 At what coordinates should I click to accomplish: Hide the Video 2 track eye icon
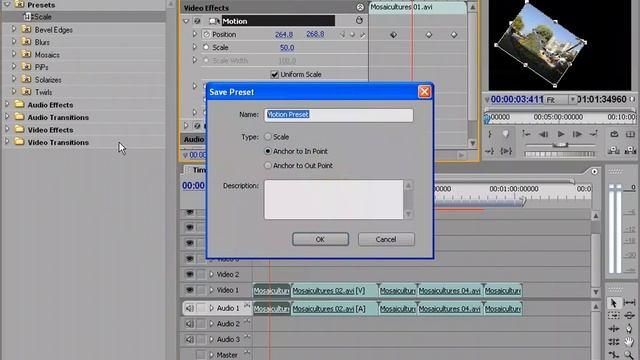tap(189, 274)
